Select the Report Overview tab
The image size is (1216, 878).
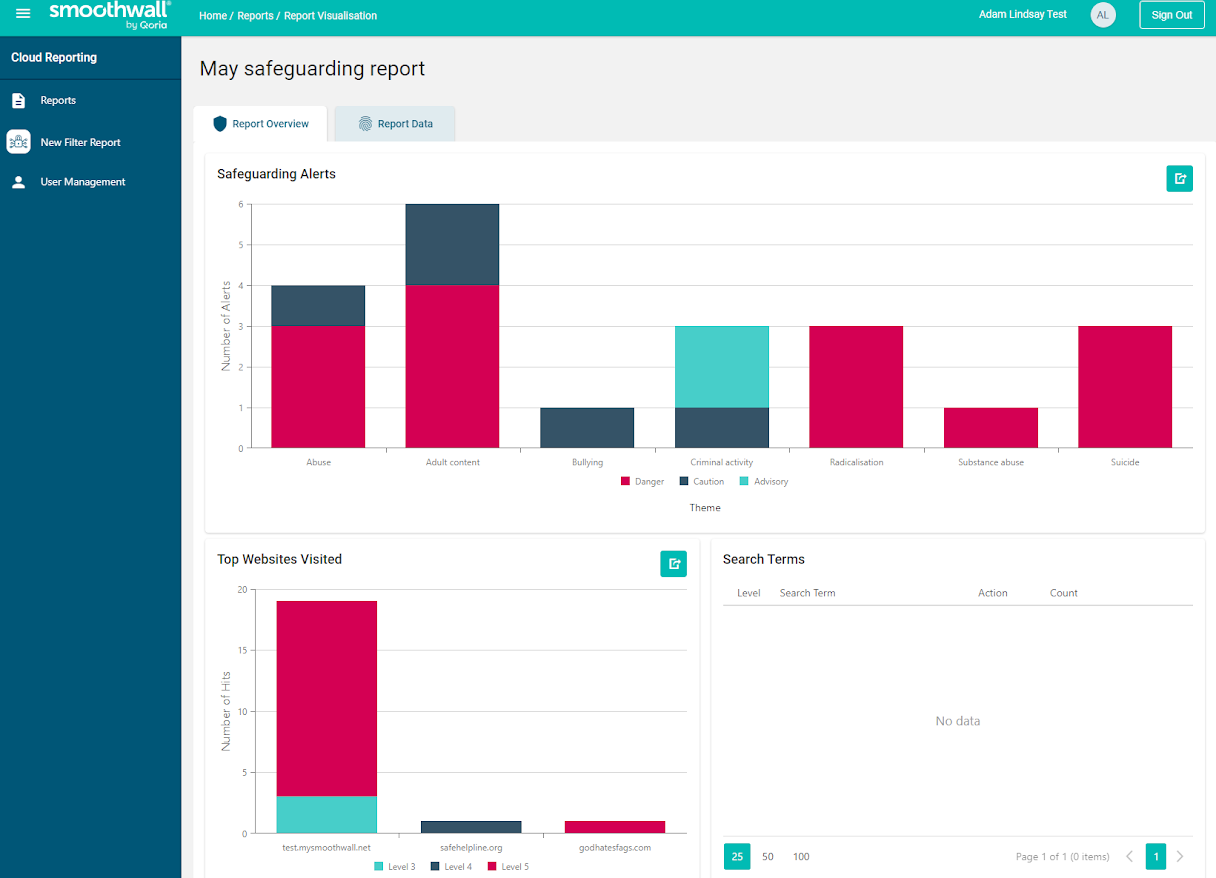261,123
